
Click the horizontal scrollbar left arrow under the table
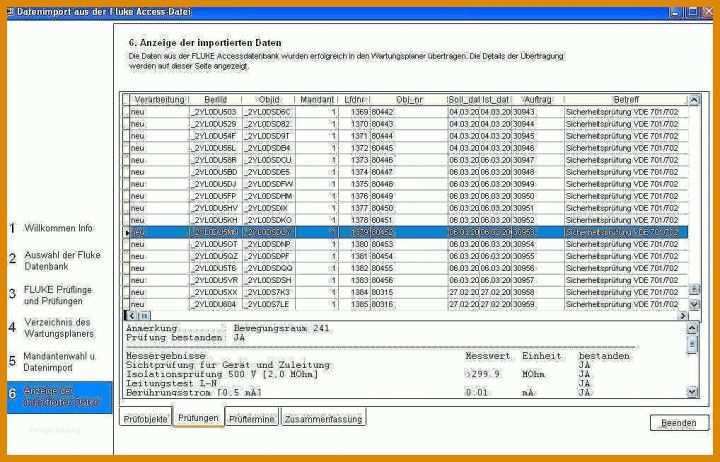[132, 316]
